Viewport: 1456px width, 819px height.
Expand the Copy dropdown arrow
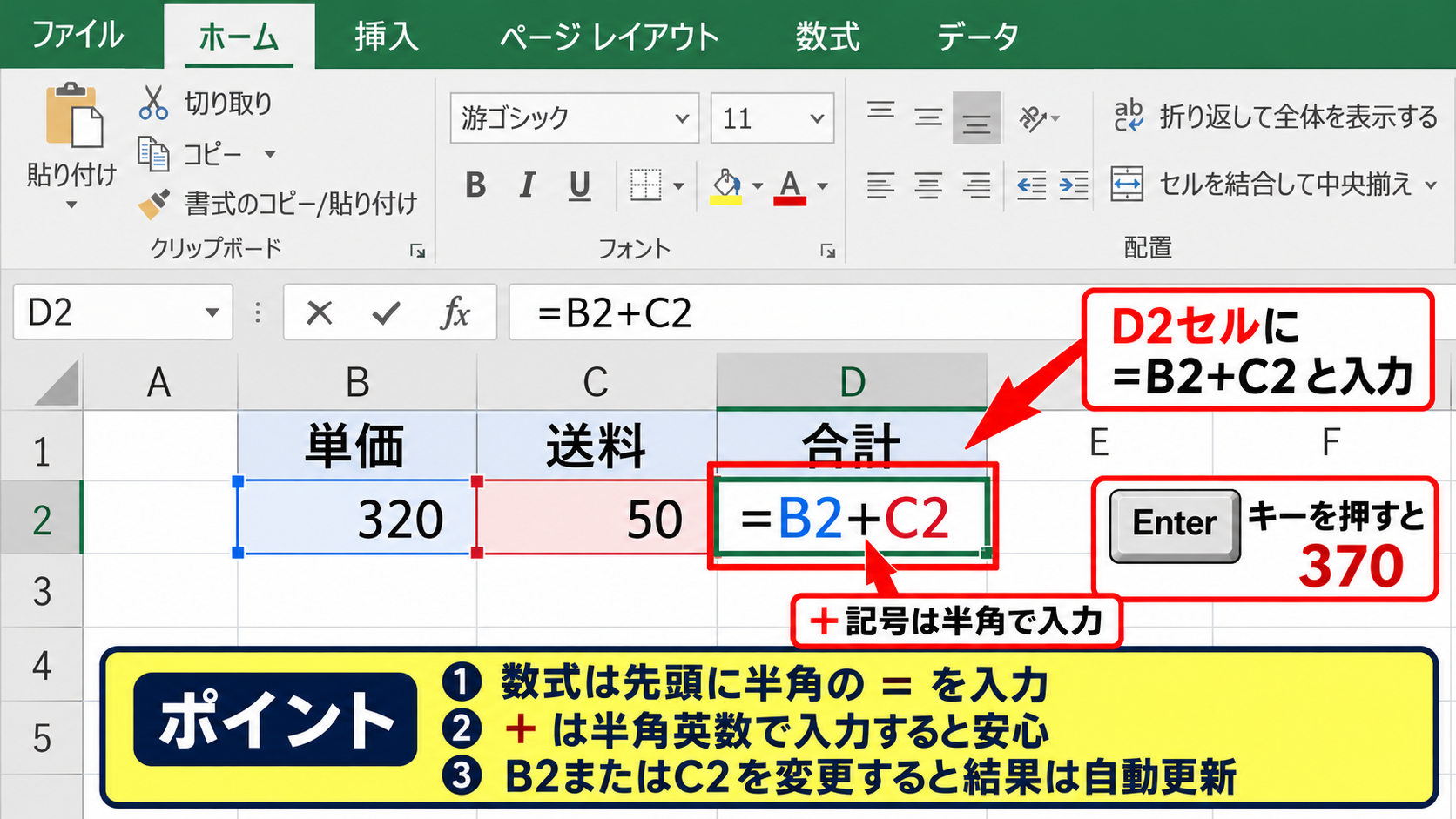[x=270, y=154]
